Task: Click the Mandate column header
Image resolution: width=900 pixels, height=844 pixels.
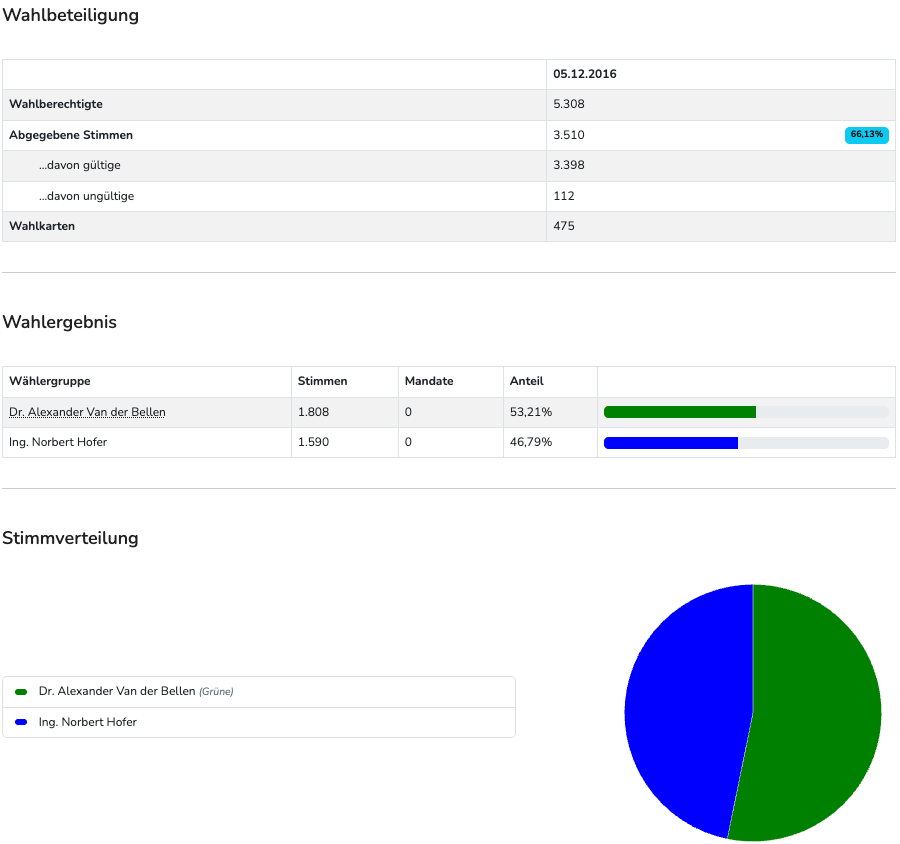Action: (x=428, y=381)
